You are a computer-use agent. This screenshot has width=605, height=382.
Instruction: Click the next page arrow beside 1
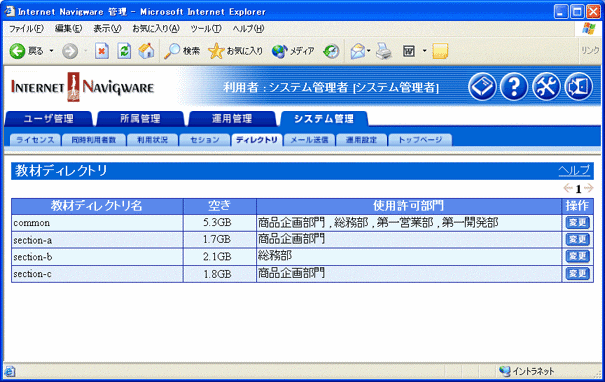click(588, 188)
